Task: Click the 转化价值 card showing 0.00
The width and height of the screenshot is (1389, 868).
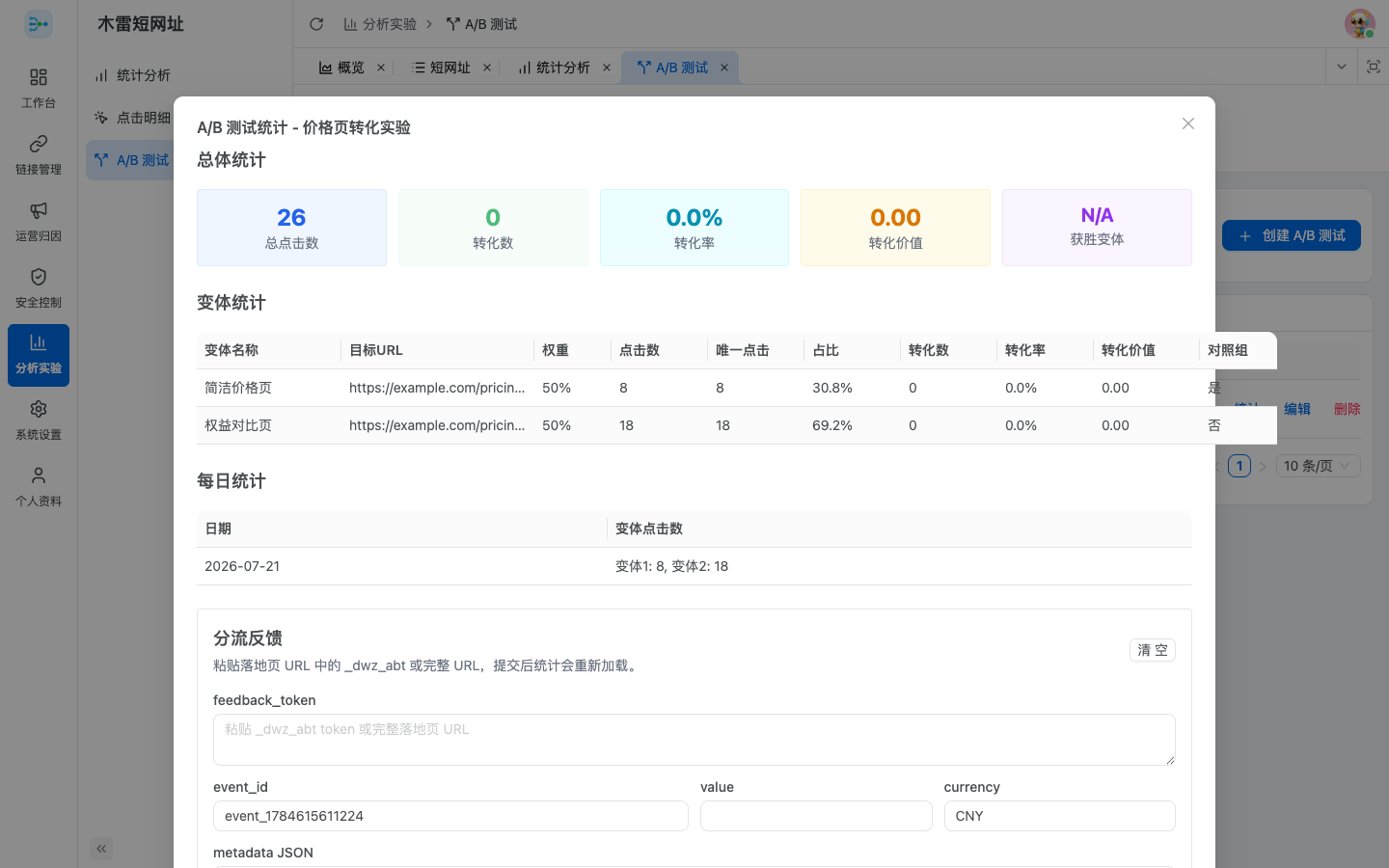Action: click(895, 228)
